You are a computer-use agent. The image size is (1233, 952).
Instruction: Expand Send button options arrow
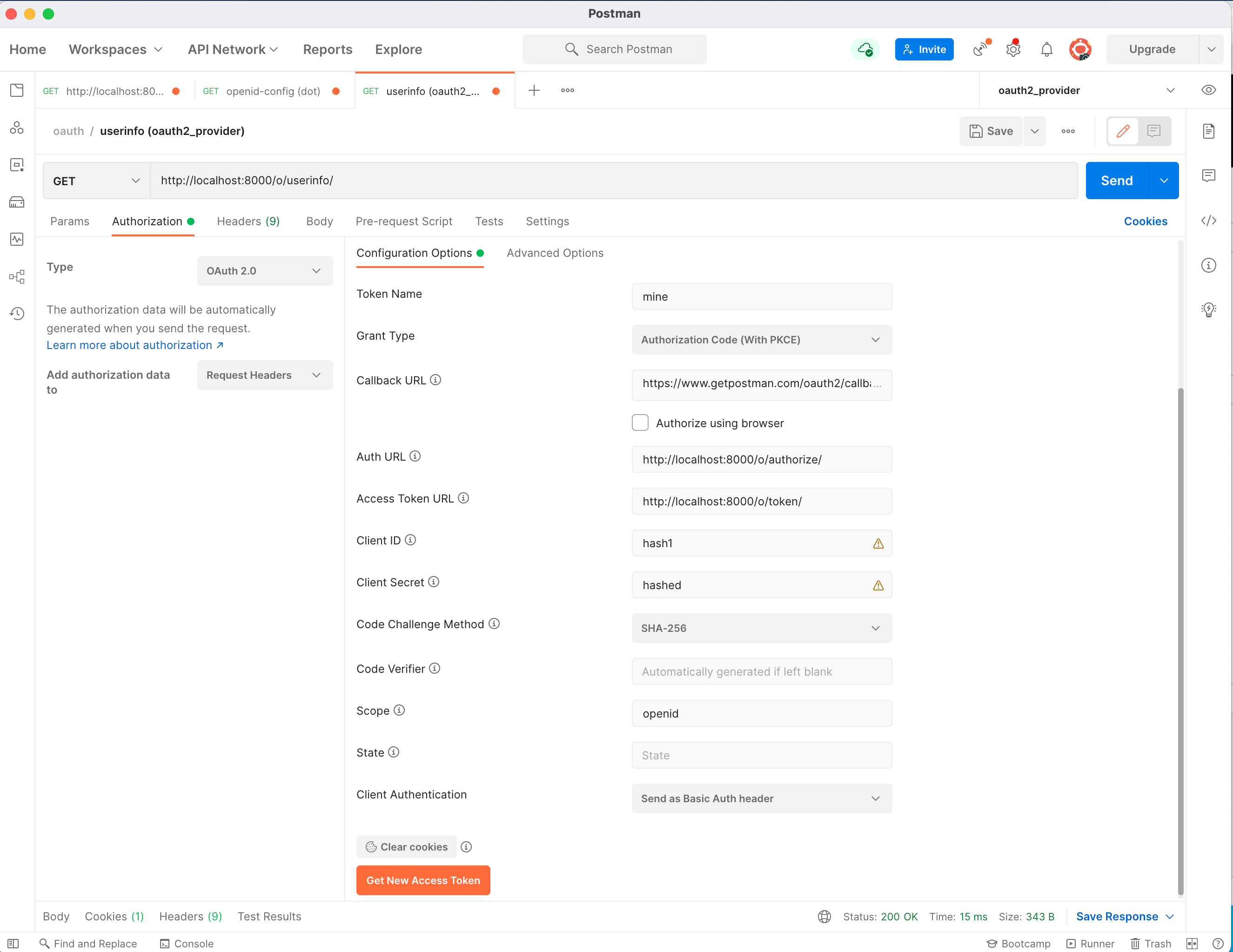point(1164,181)
